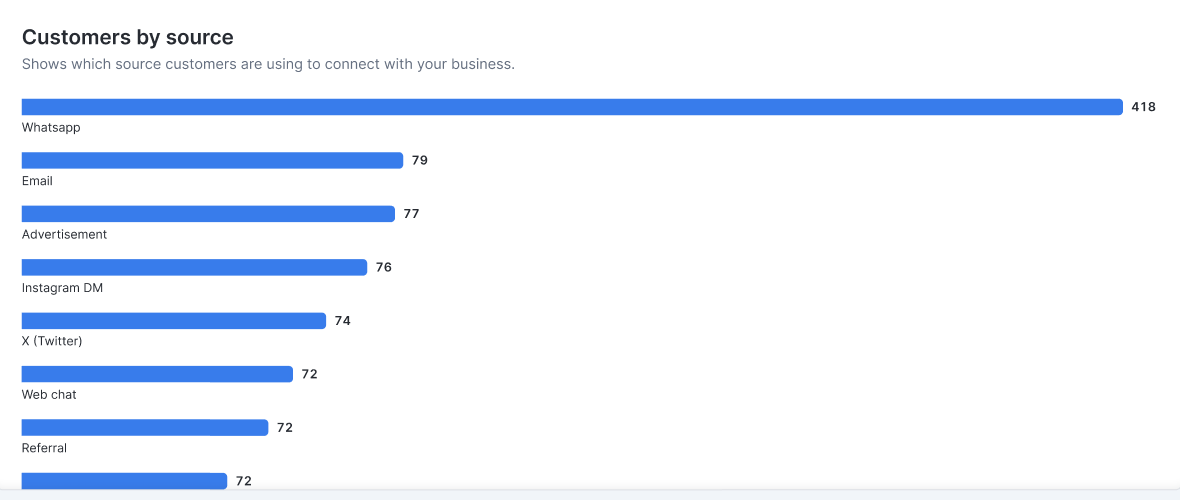Click the X (Twitter) bar
The height and width of the screenshot is (500, 1180).
pyautogui.click(x=174, y=321)
